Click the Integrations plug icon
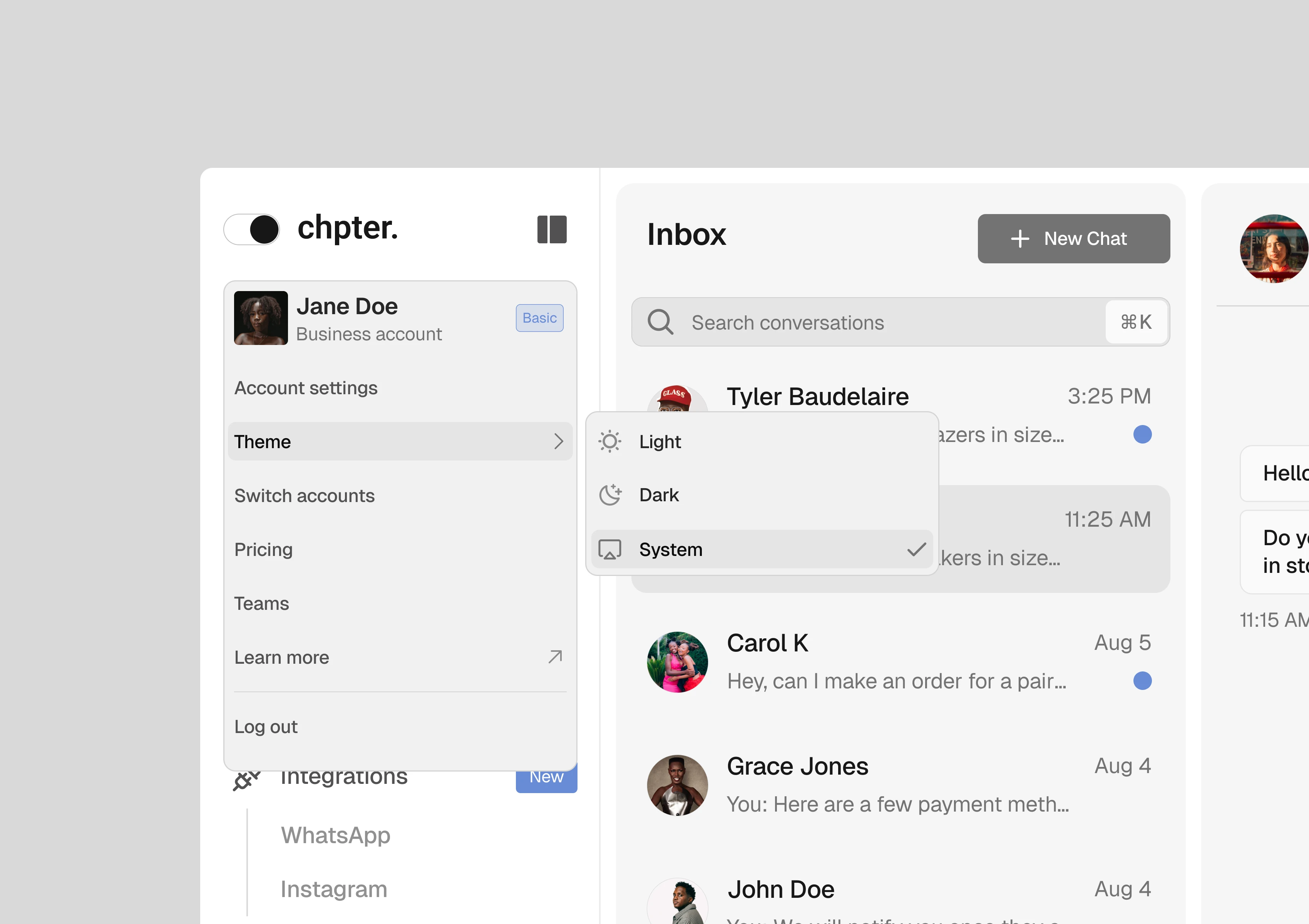The width and height of the screenshot is (1309, 924). [x=246, y=779]
